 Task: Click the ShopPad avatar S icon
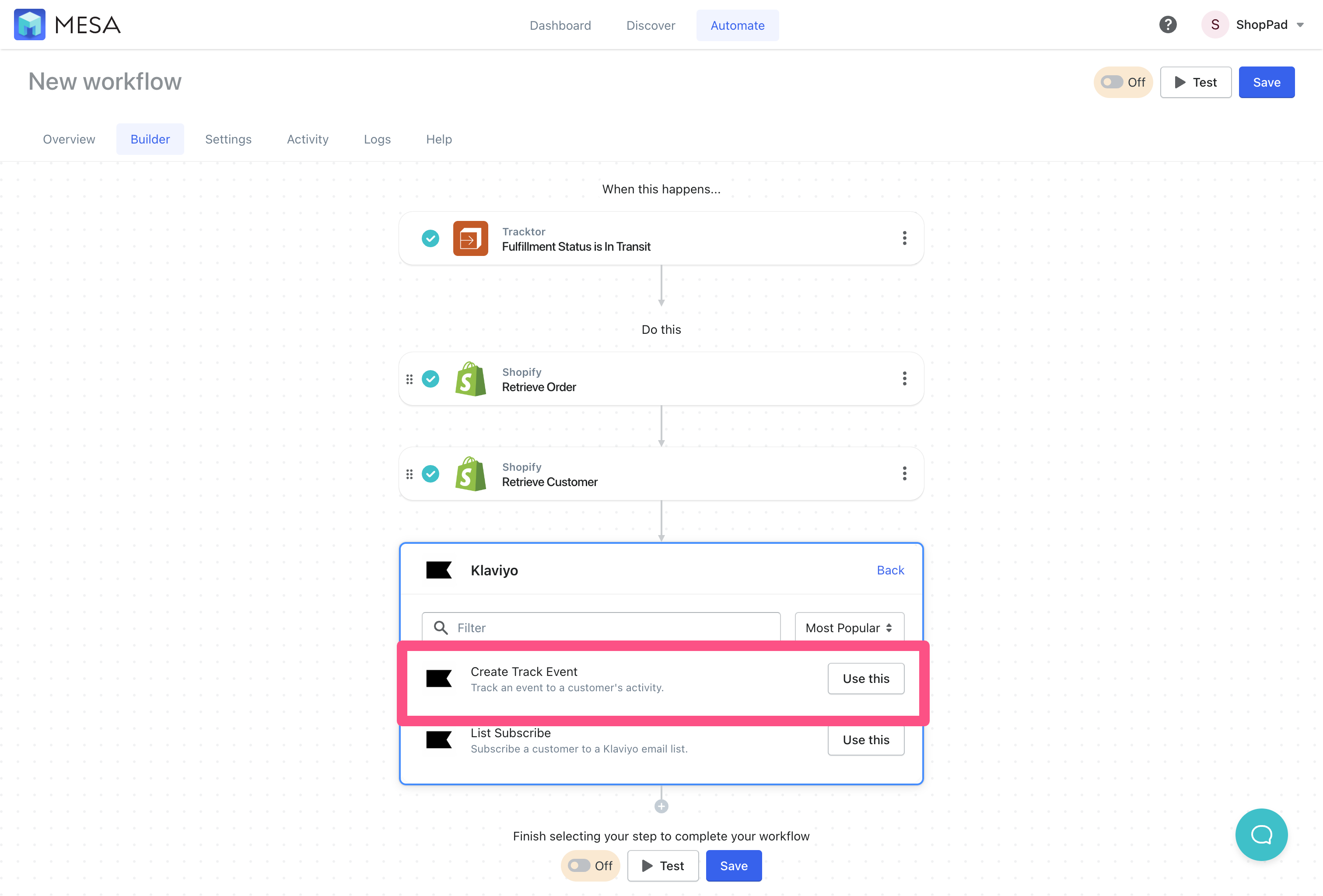1215,24
